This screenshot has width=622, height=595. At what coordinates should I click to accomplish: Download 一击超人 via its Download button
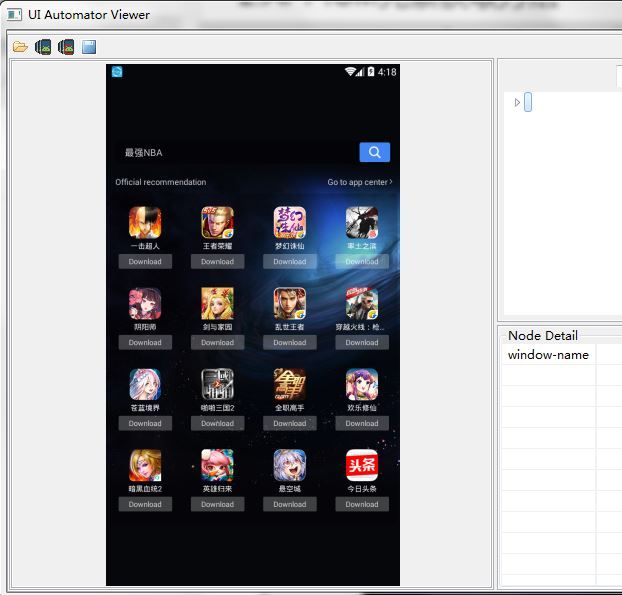click(x=145, y=262)
